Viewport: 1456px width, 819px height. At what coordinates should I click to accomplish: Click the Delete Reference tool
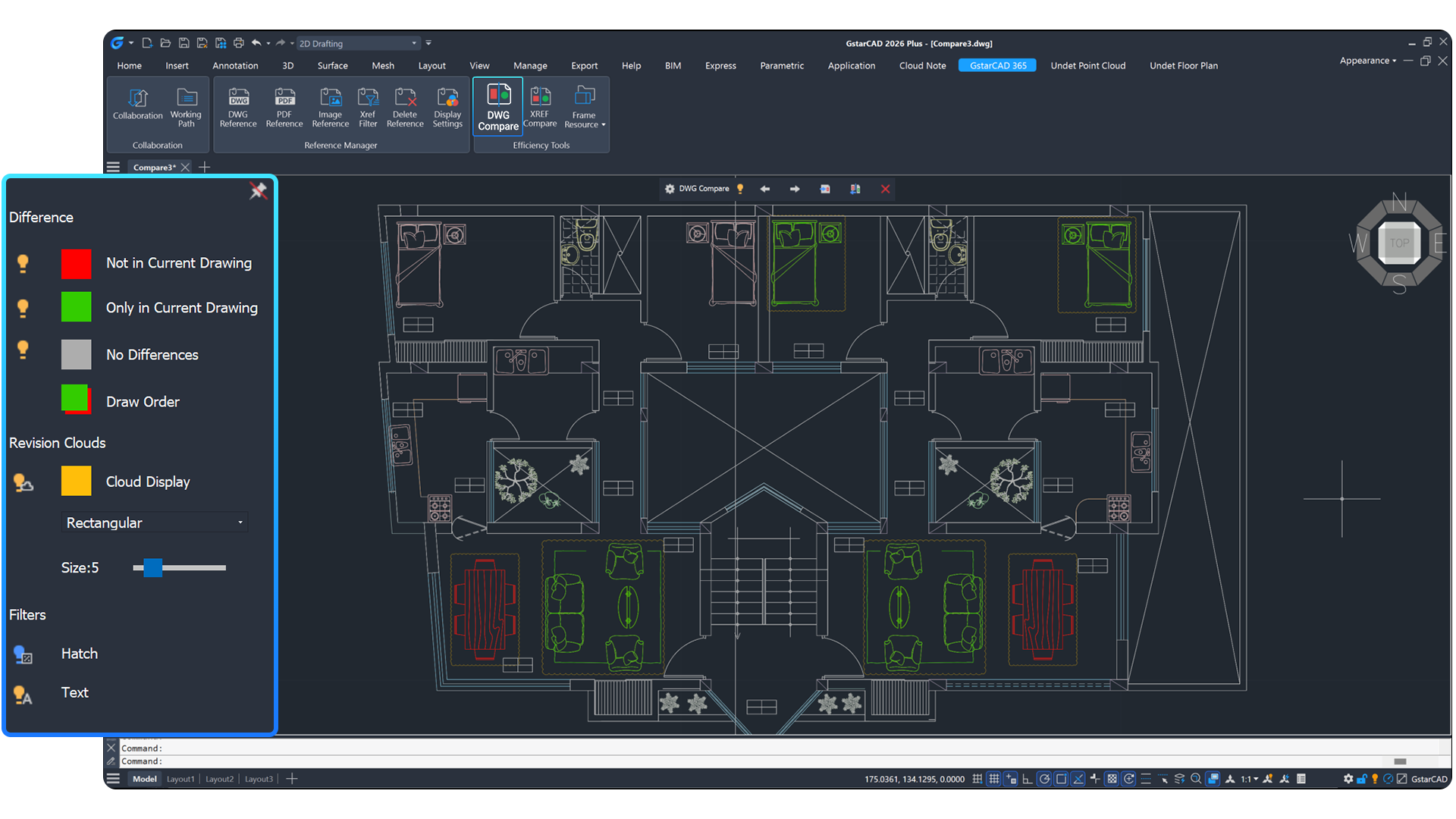pos(405,107)
